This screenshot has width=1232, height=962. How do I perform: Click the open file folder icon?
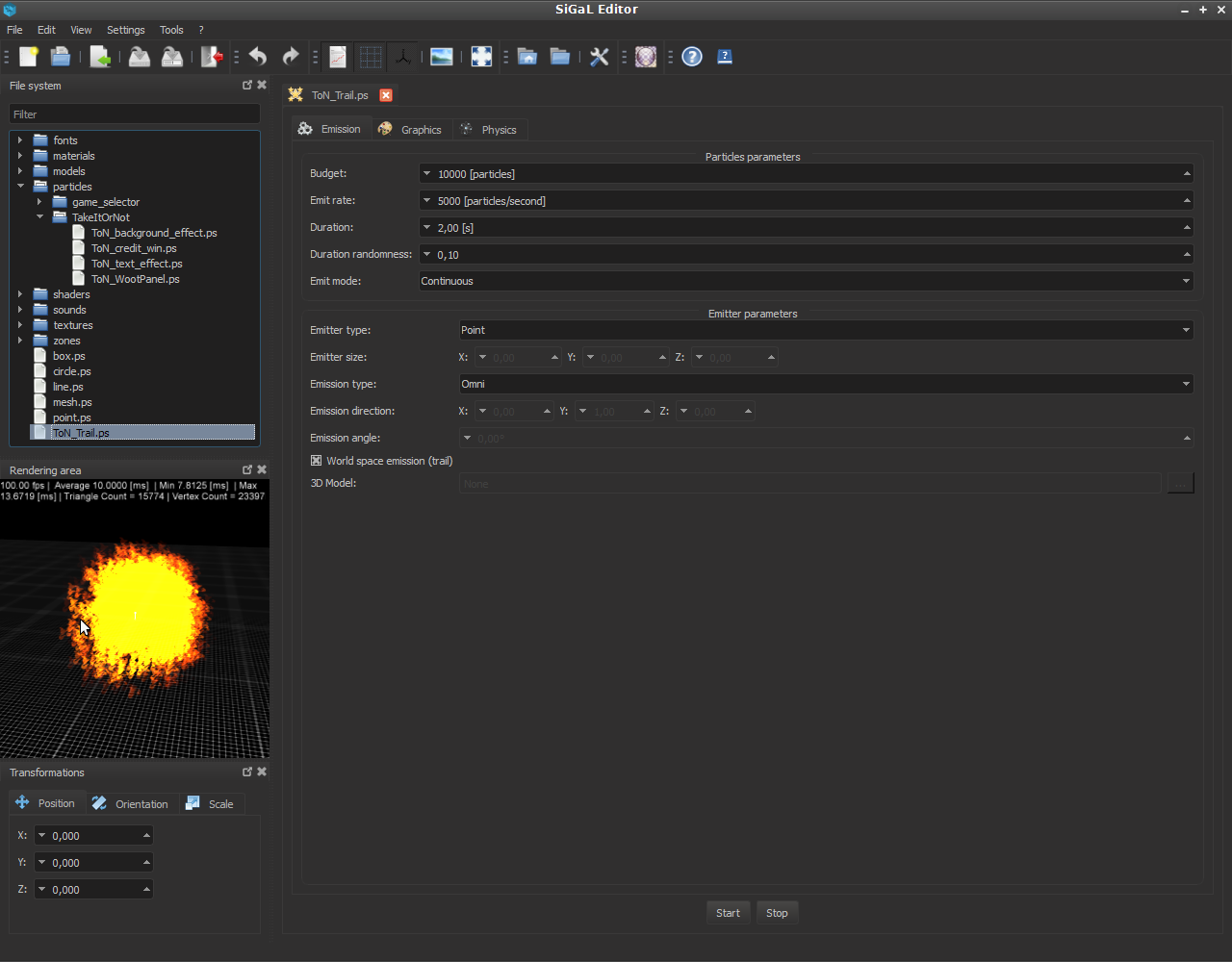pyautogui.click(x=61, y=57)
